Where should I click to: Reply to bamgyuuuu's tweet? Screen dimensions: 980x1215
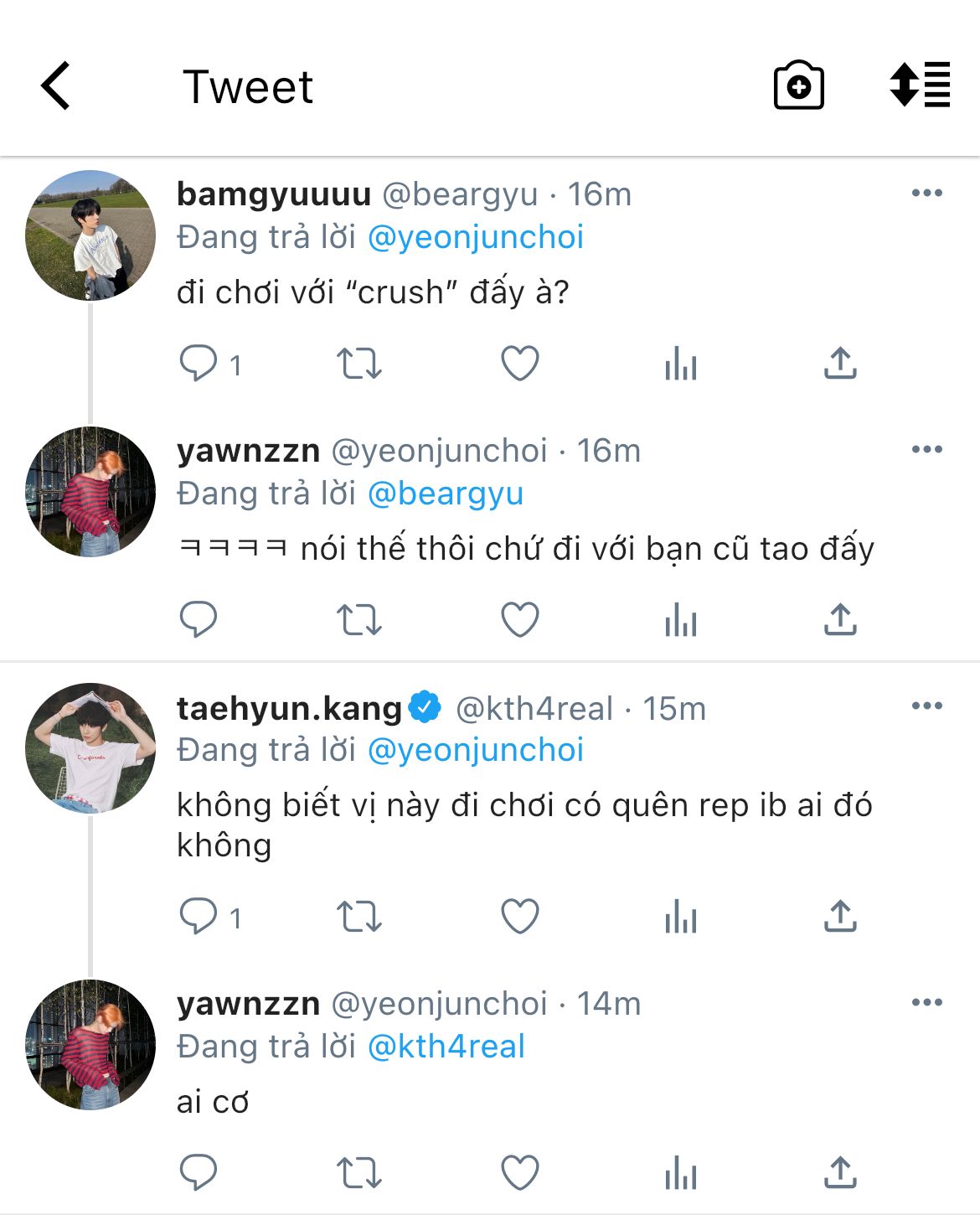pos(199,364)
